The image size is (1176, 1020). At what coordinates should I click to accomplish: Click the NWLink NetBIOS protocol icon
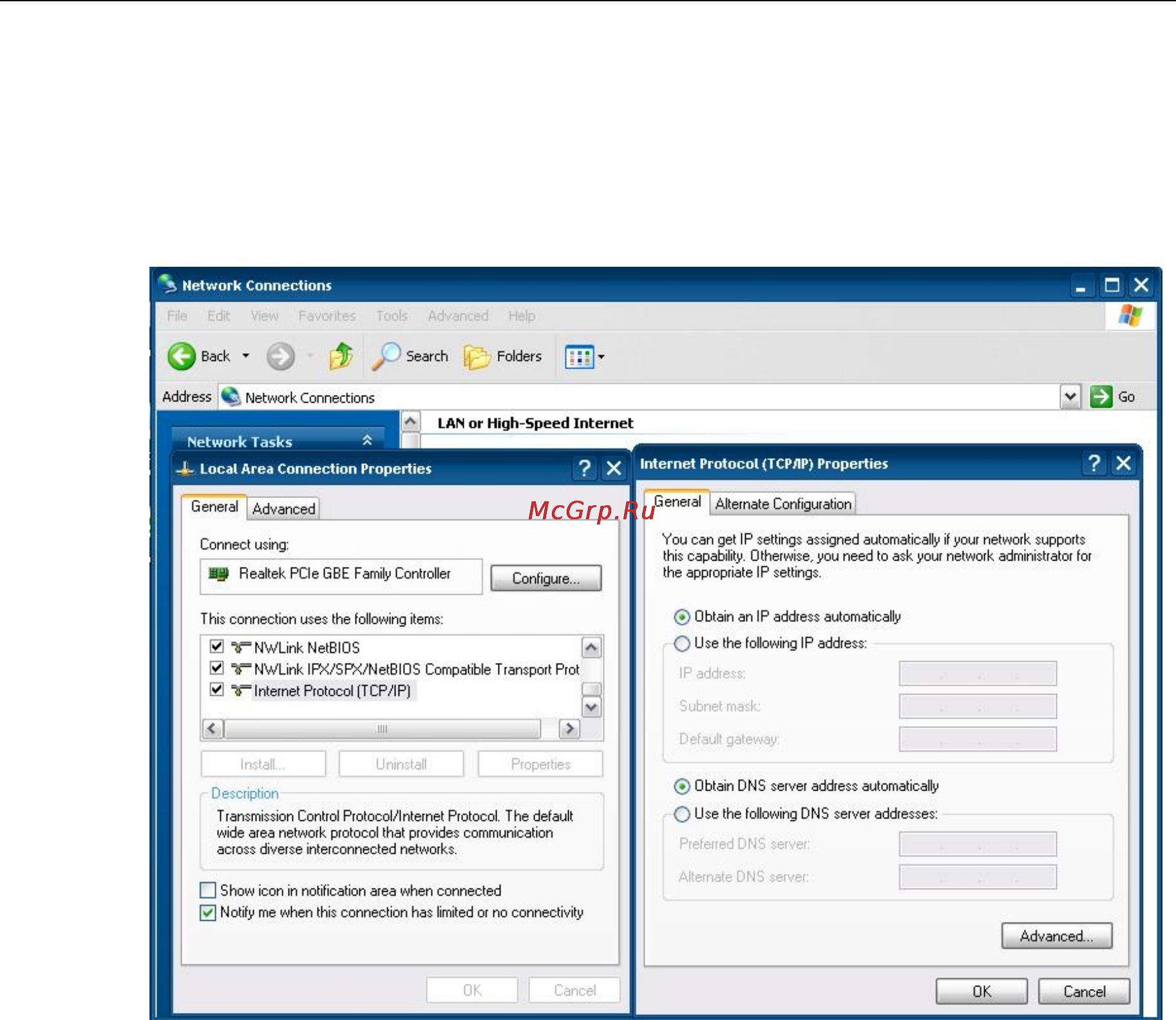(240, 647)
